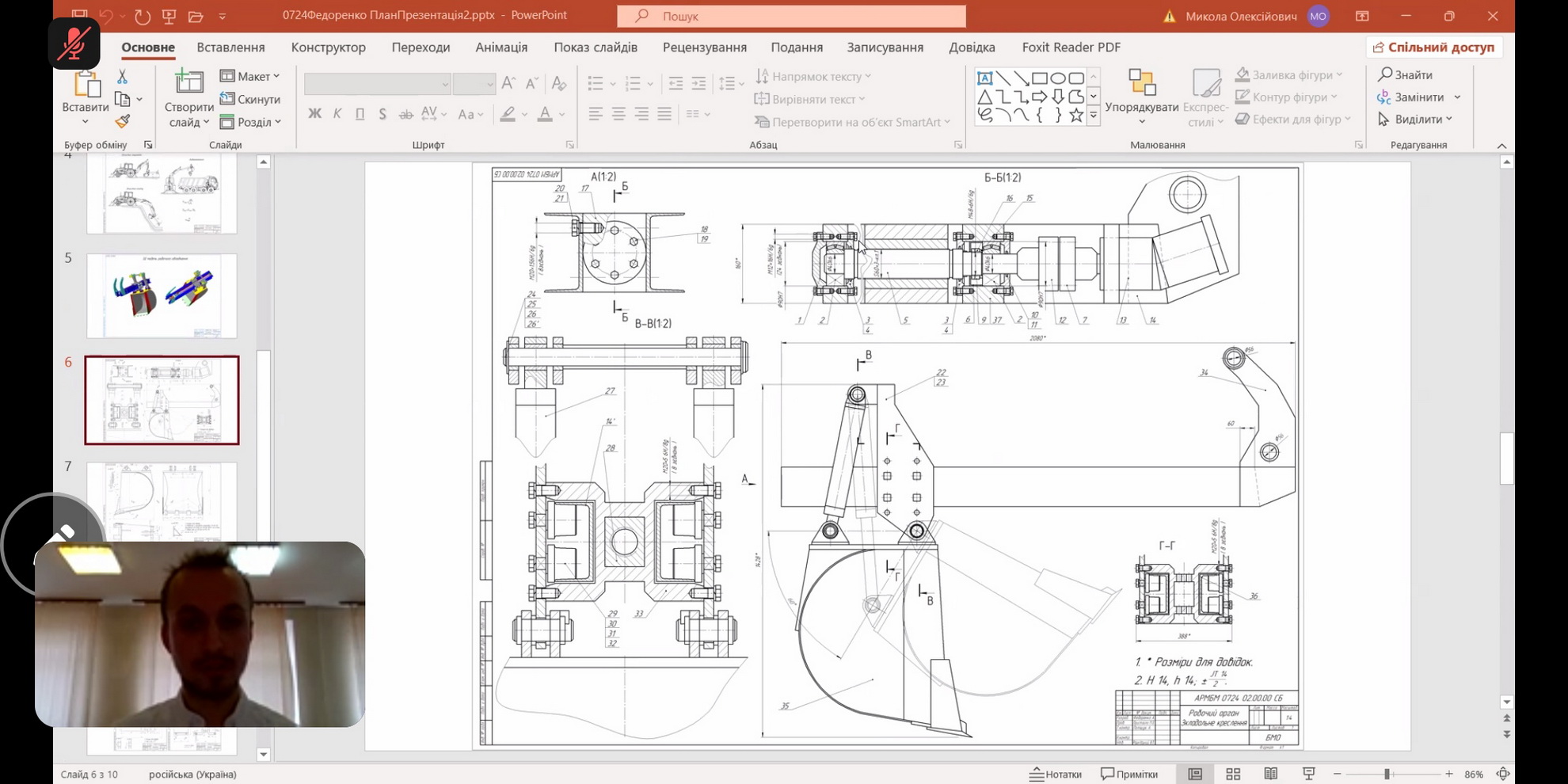Align text left in paragraph group
Image resolution: width=1568 pixels, height=784 pixels.
[x=596, y=114]
